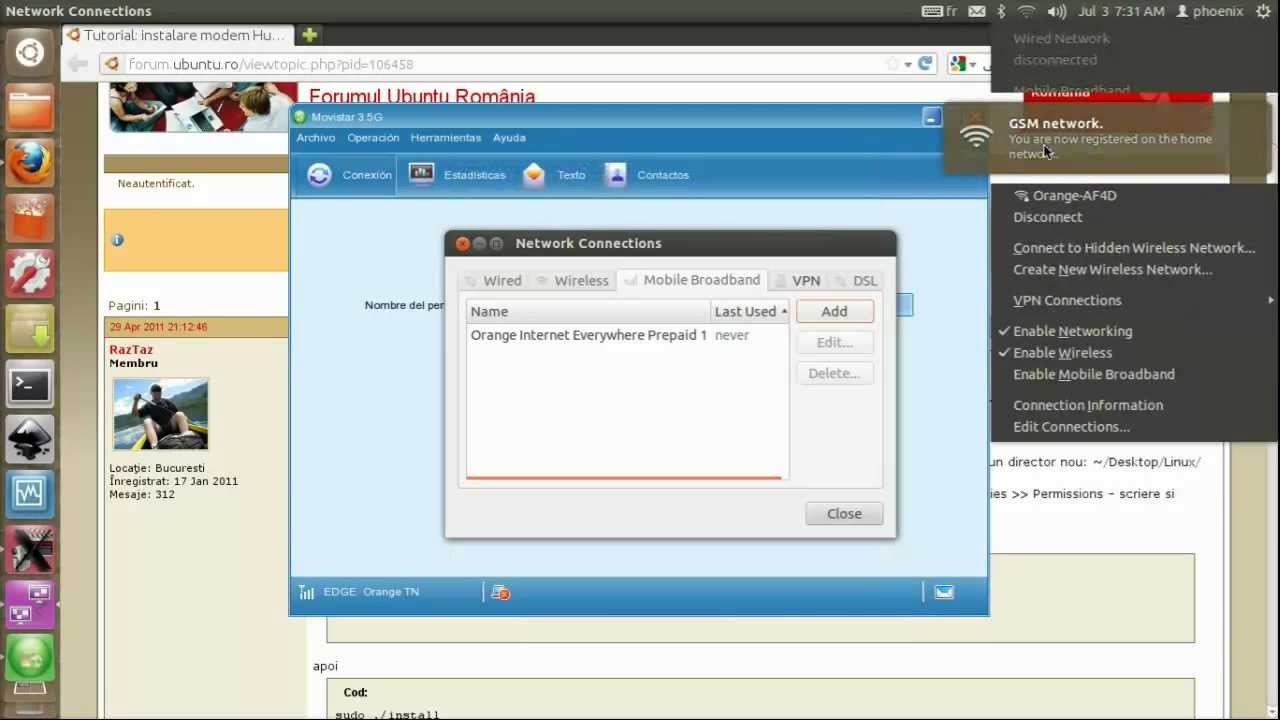Screen dimensions: 1280x720
Task: Select the Orange-AF4D wireless network
Action: pos(1066,196)
